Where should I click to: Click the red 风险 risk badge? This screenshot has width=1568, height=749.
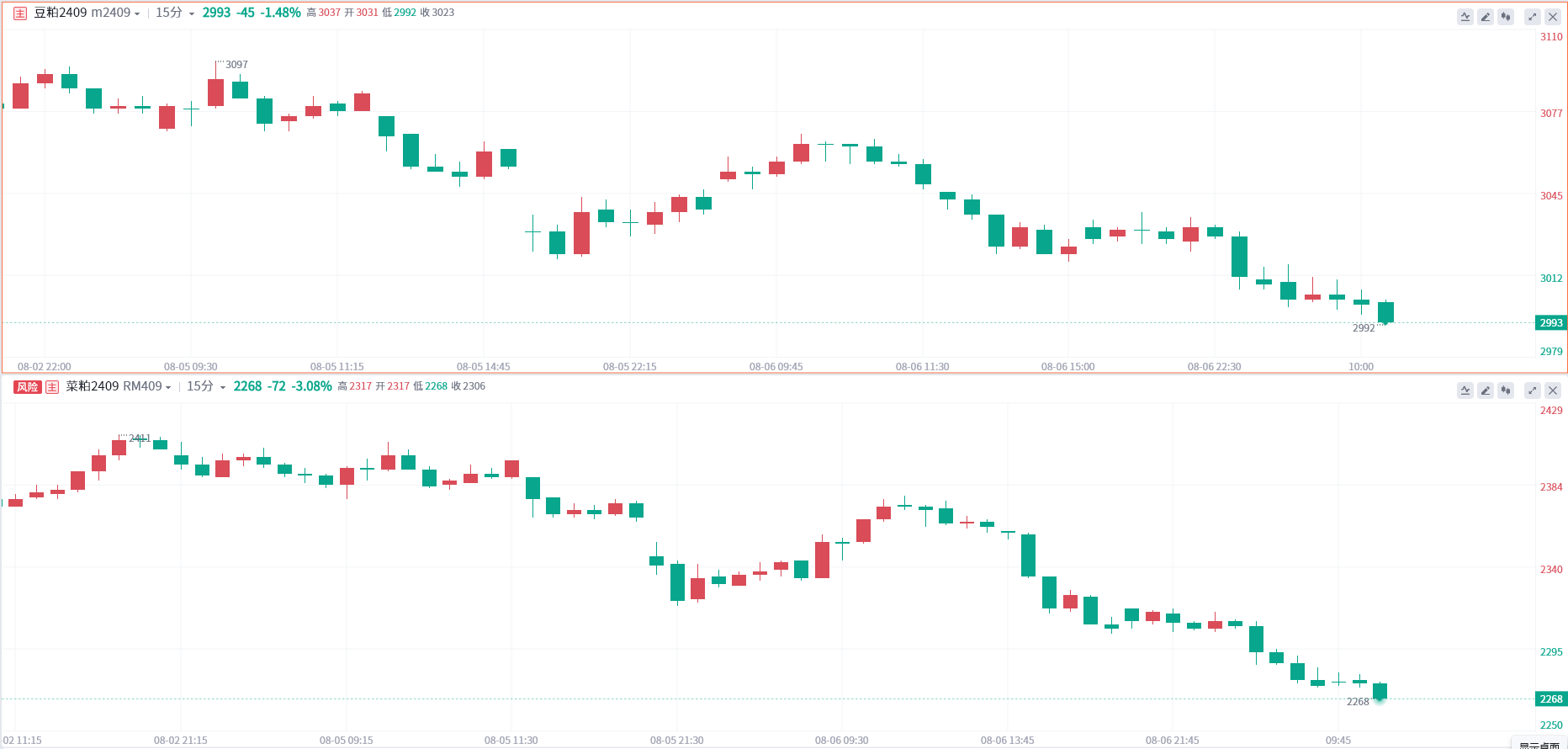[27, 387]
